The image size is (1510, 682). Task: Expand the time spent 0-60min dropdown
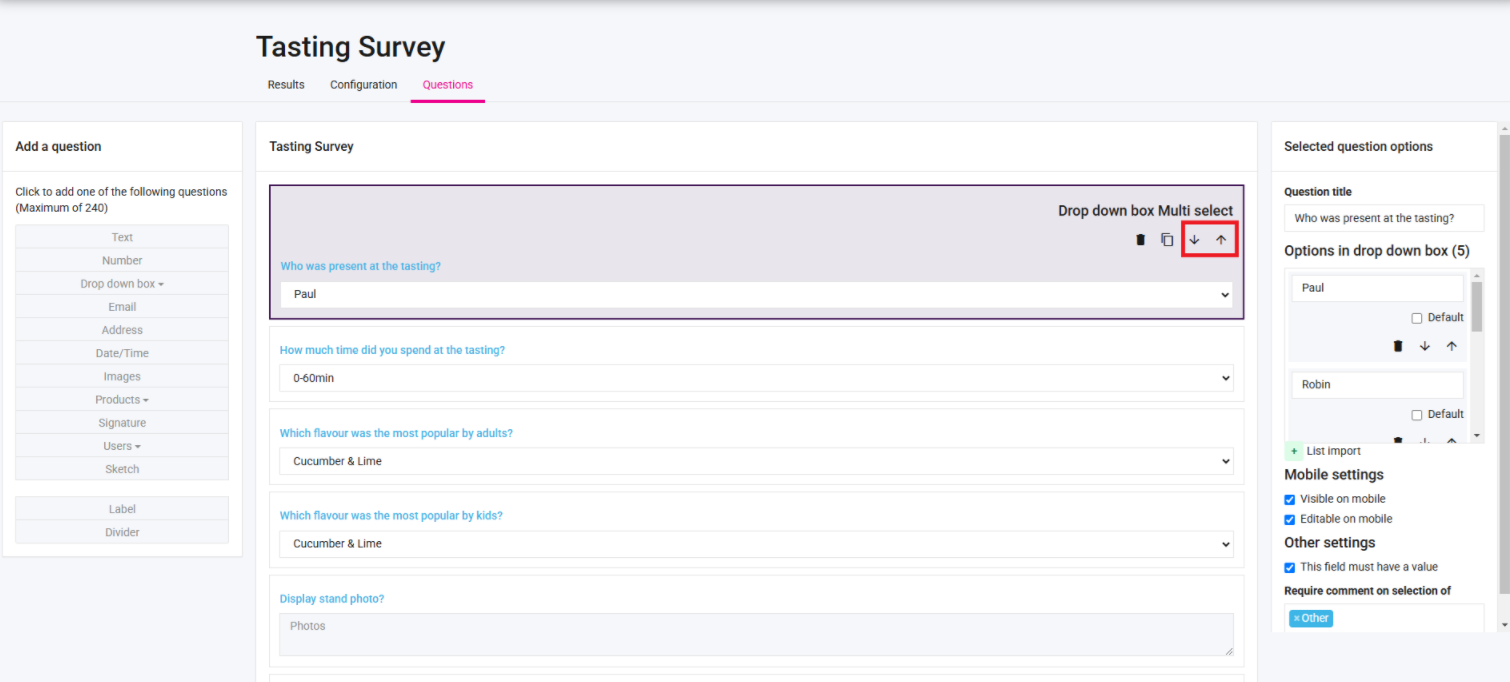(755, 378)
